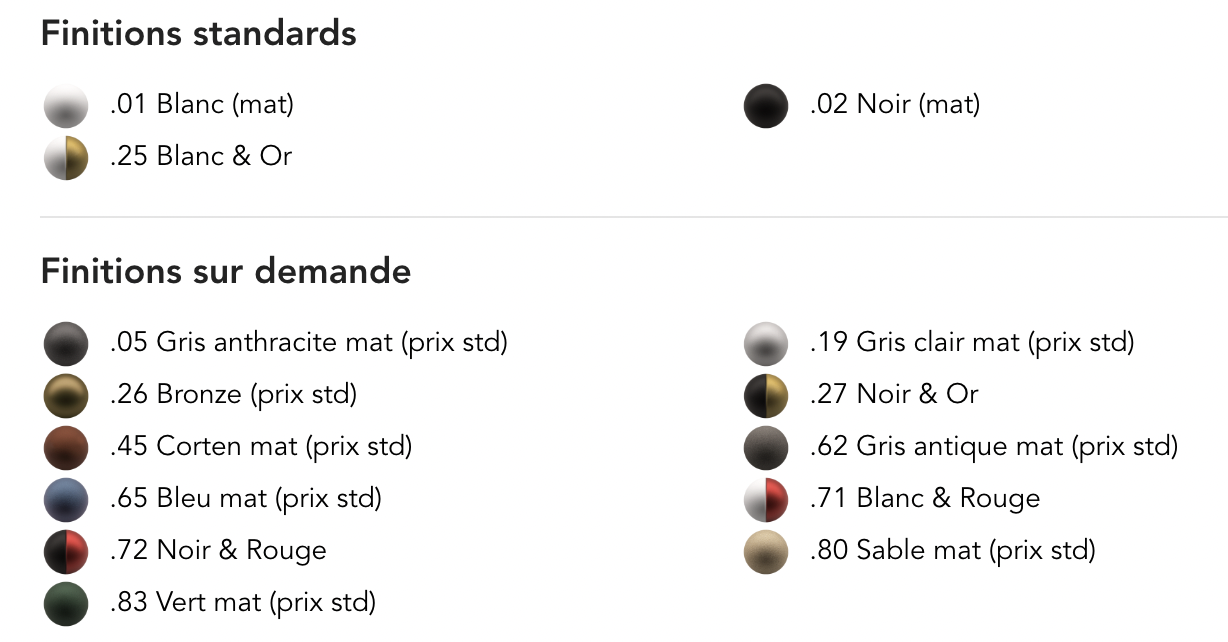This screenshot has height=642, width=1228.
Task: Click the ".02 Noir (mat)" label
Action: 895,104
